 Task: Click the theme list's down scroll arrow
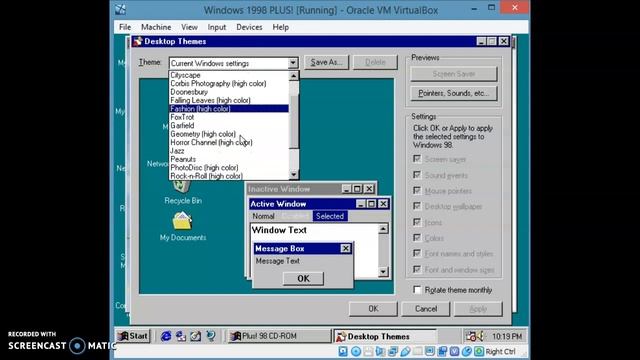pos(293,175)
